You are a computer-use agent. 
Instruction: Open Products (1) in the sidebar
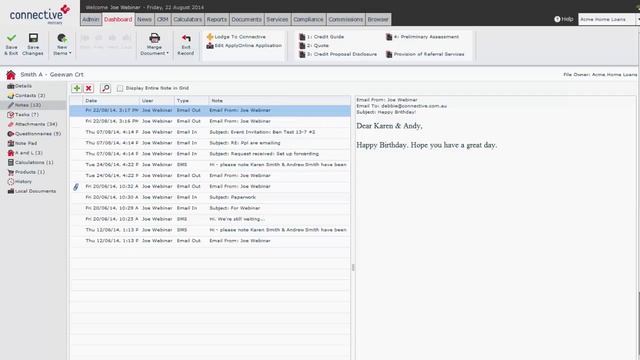[x=26, y=172]
